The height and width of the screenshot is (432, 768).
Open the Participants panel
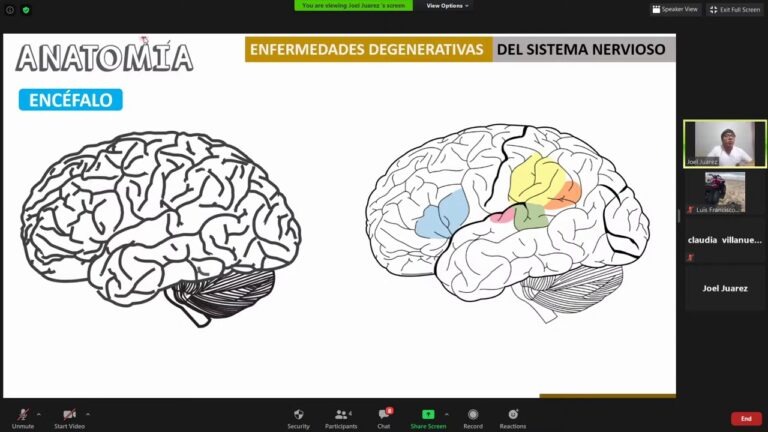(341, 419)
